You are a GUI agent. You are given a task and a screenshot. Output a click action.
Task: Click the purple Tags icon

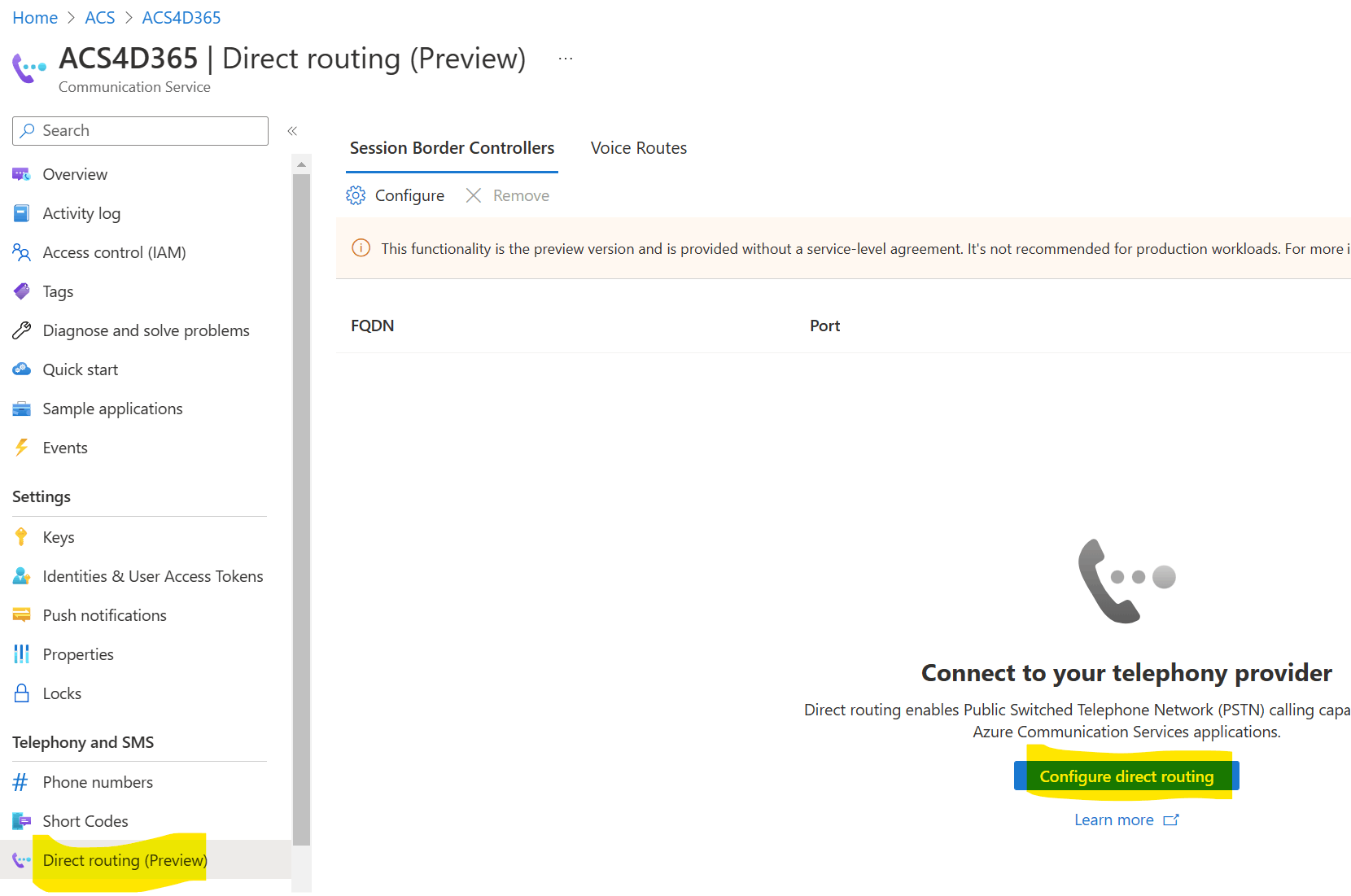tap(21, 291)
